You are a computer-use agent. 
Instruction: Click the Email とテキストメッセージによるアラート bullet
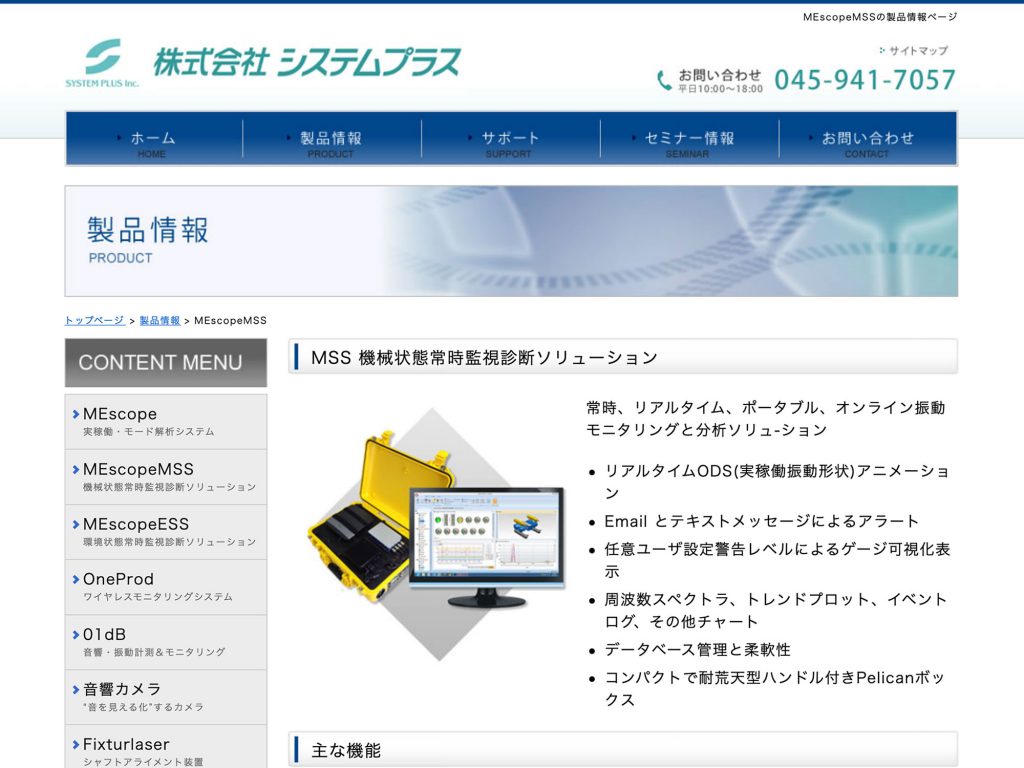tap(761, 521)
